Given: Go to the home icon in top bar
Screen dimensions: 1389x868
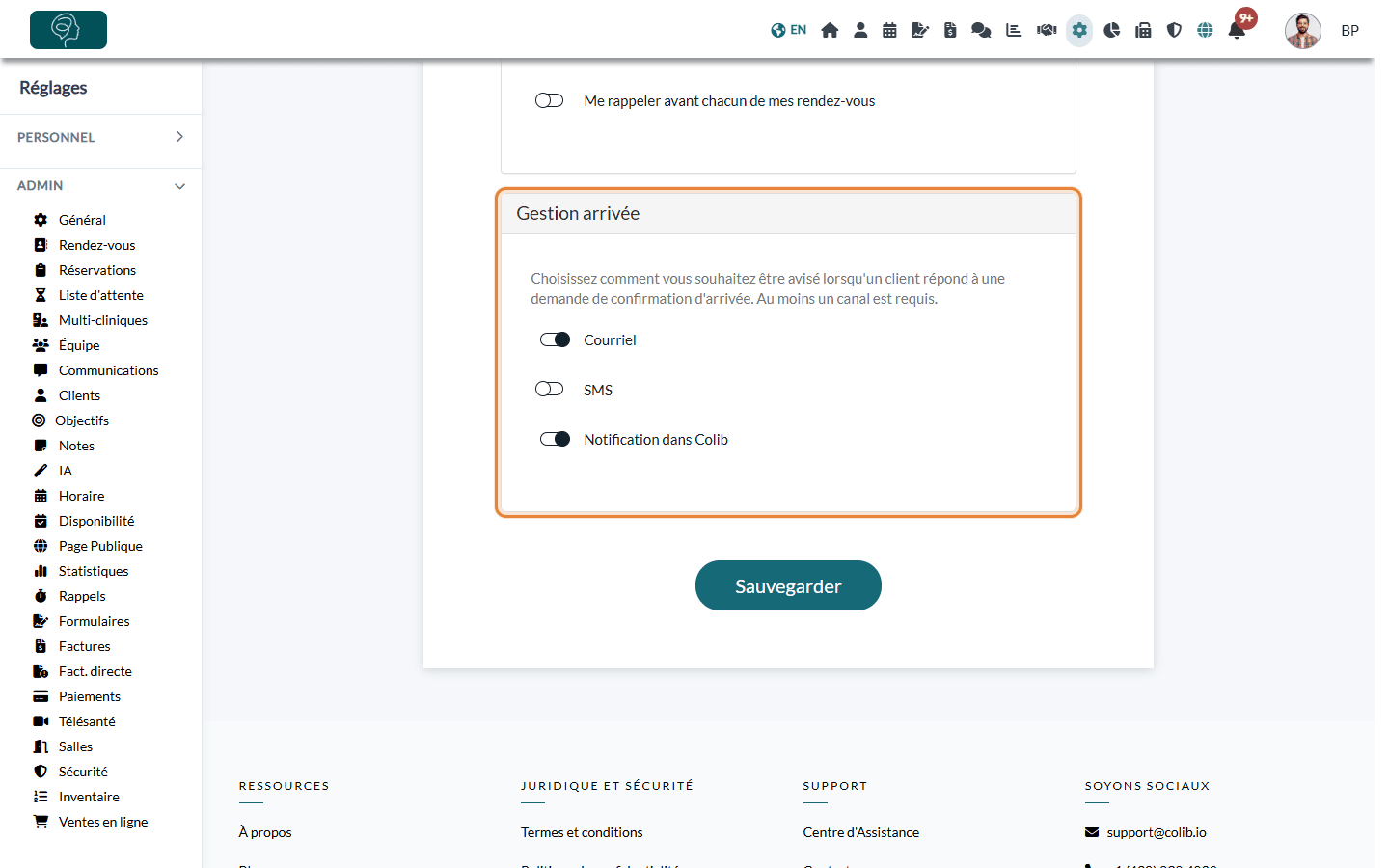Looking at the screenshot, I should coord(830,30).
